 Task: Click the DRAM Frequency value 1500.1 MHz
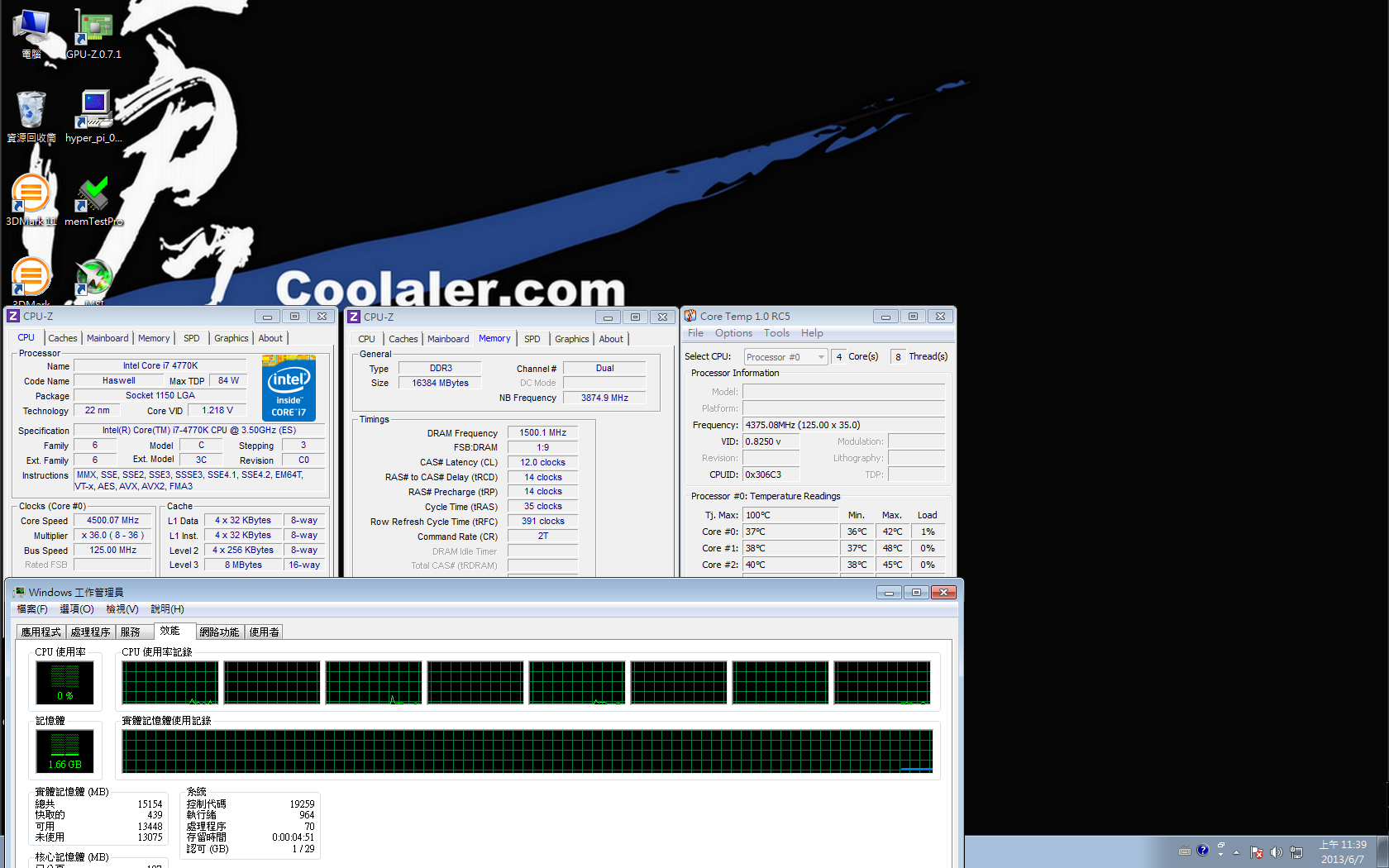coord(542,432)
